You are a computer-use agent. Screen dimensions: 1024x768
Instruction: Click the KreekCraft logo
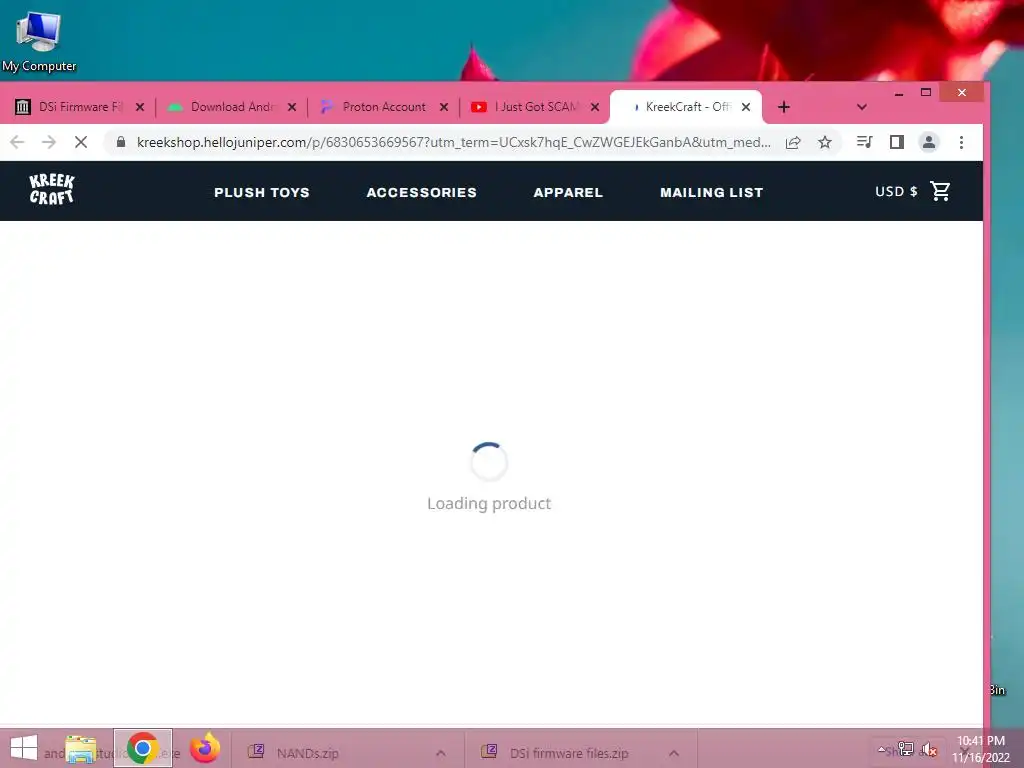click(x=52, y=189)
